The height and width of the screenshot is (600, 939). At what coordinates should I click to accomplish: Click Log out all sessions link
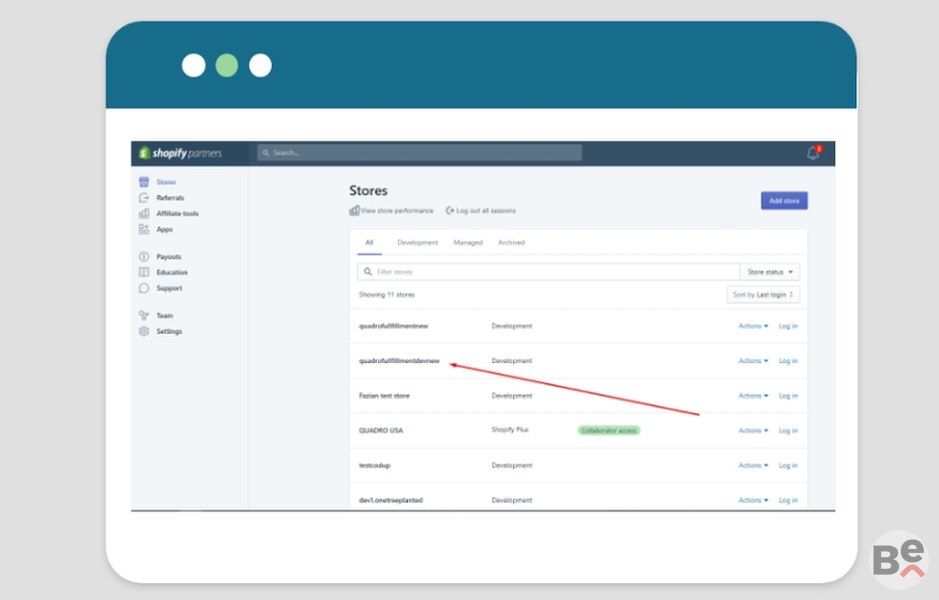pyautogui.click(x=486, y=210)
